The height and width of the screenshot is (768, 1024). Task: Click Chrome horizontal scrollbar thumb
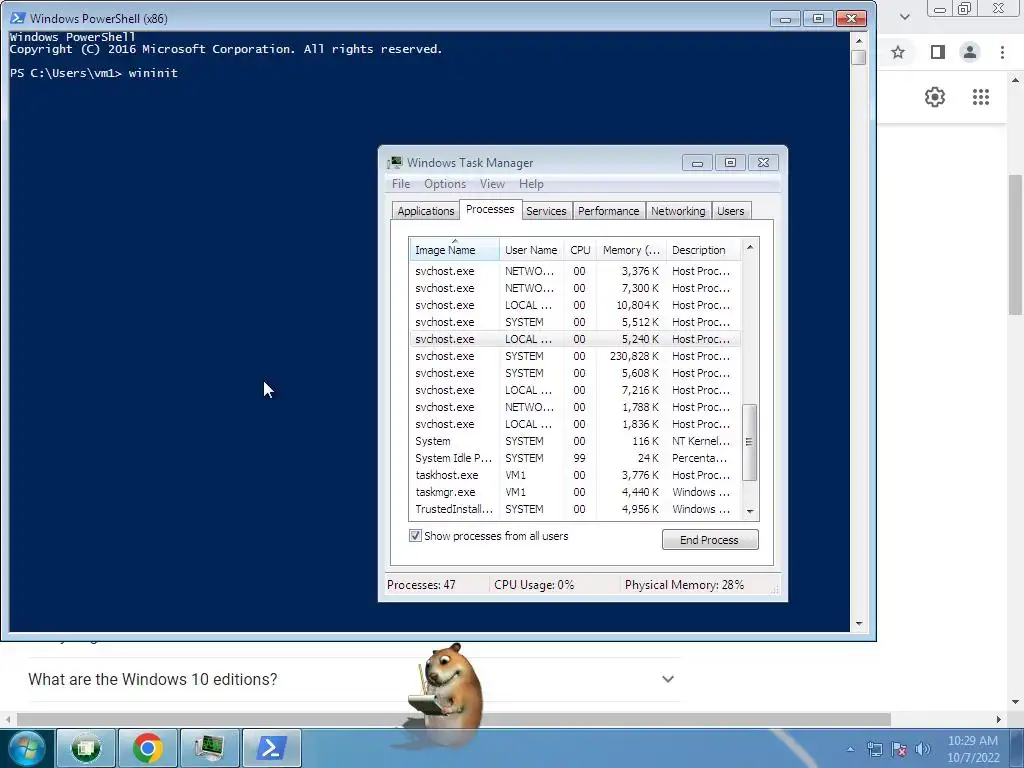click(x=453, y=719)
